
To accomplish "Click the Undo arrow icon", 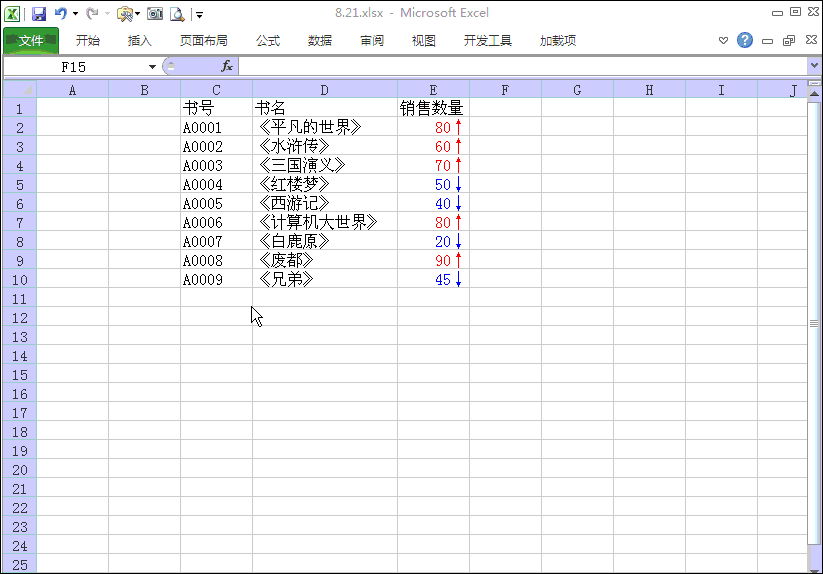I will [x=60, y=14].
